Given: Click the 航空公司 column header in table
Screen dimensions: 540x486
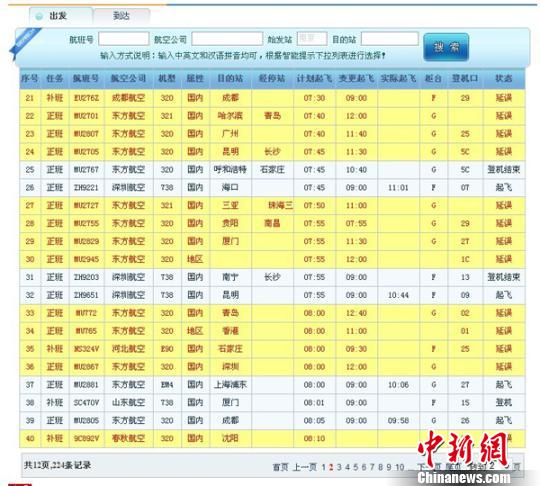Looking at the screenshot, I should pos(128,79).
